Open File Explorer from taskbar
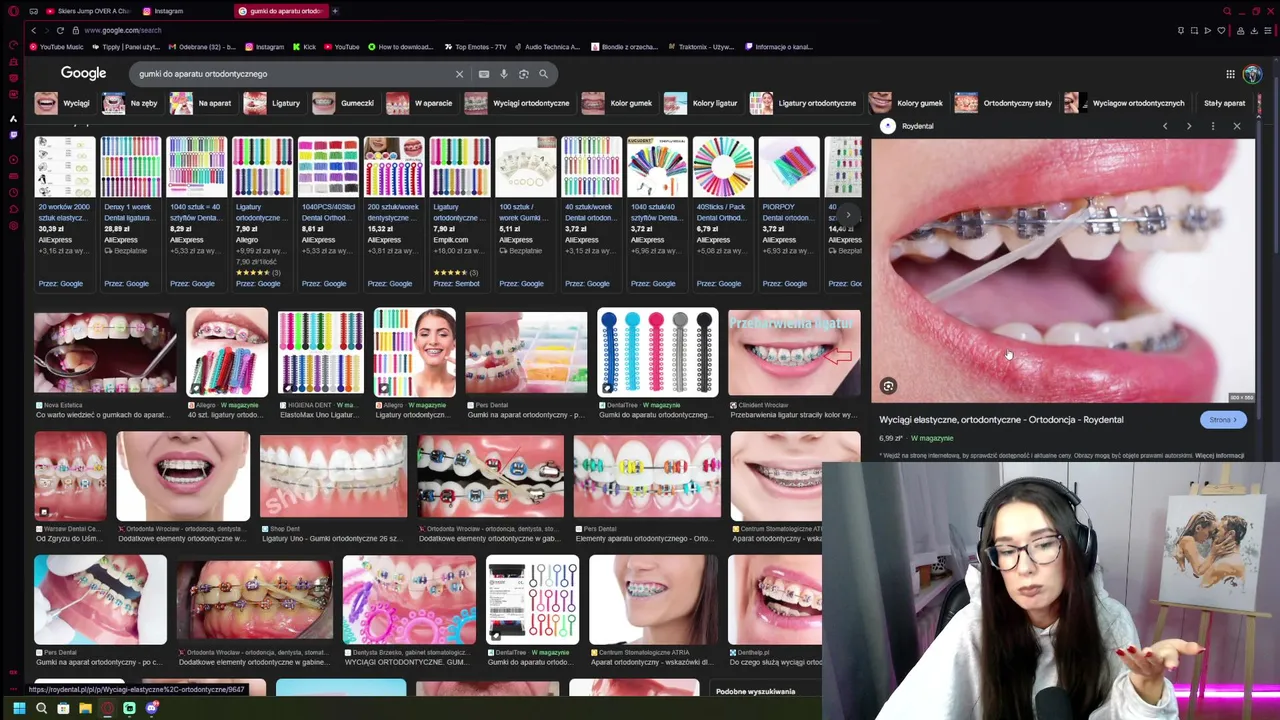The height and width of the screenshot is (720, 1280). (85, 708)
